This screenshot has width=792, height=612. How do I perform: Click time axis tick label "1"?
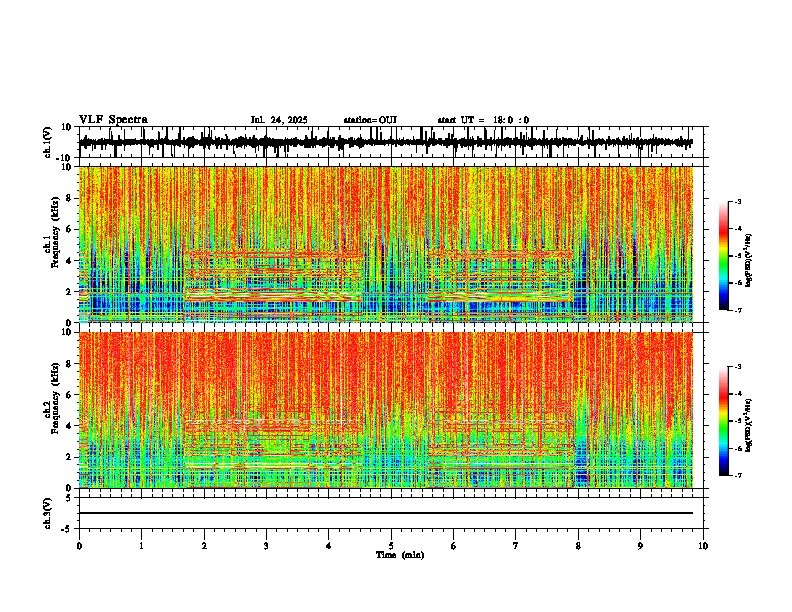click(x=141, y=546)
